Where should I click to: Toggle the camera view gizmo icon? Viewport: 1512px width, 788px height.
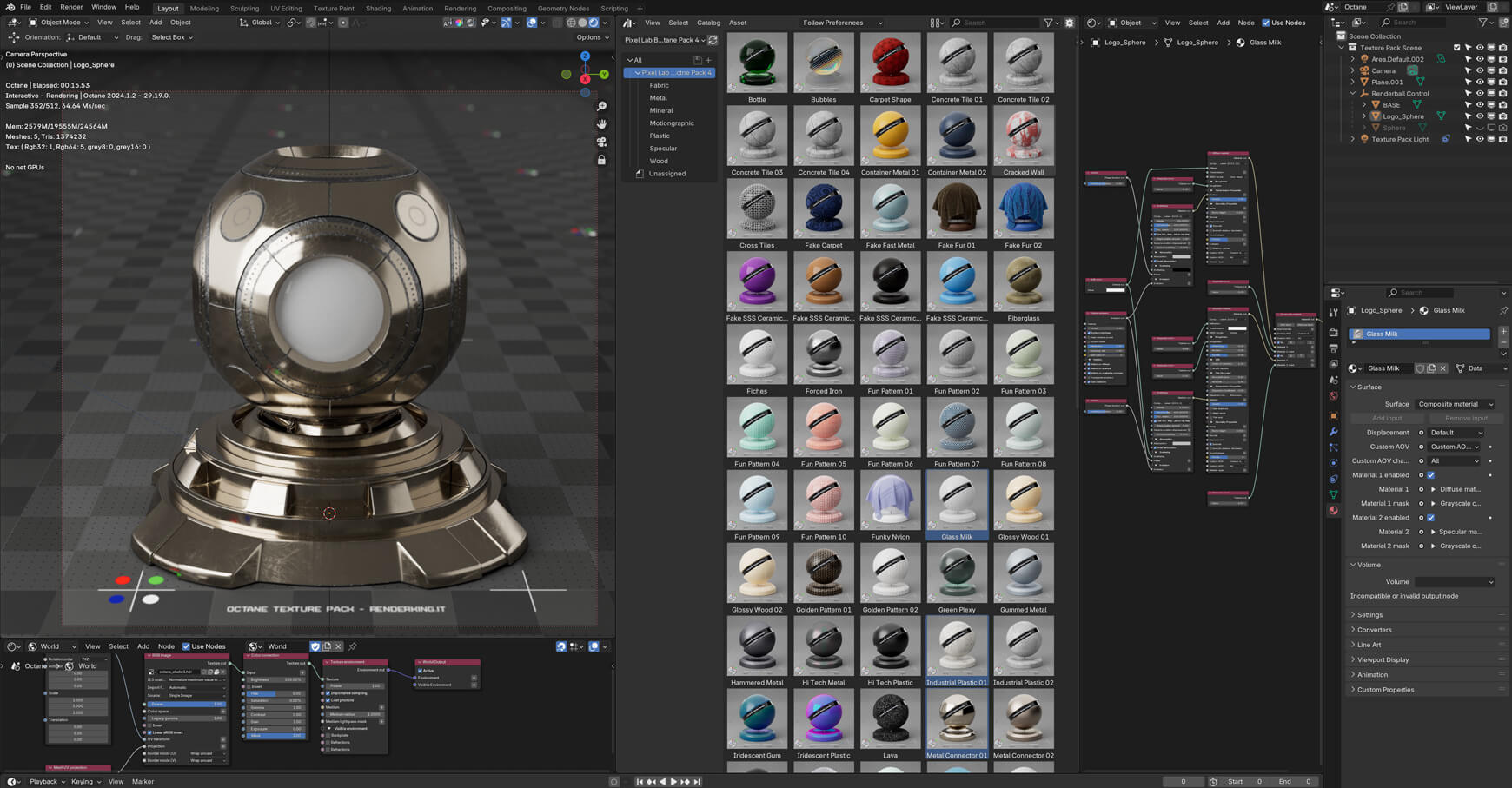[x=601, y=142]
